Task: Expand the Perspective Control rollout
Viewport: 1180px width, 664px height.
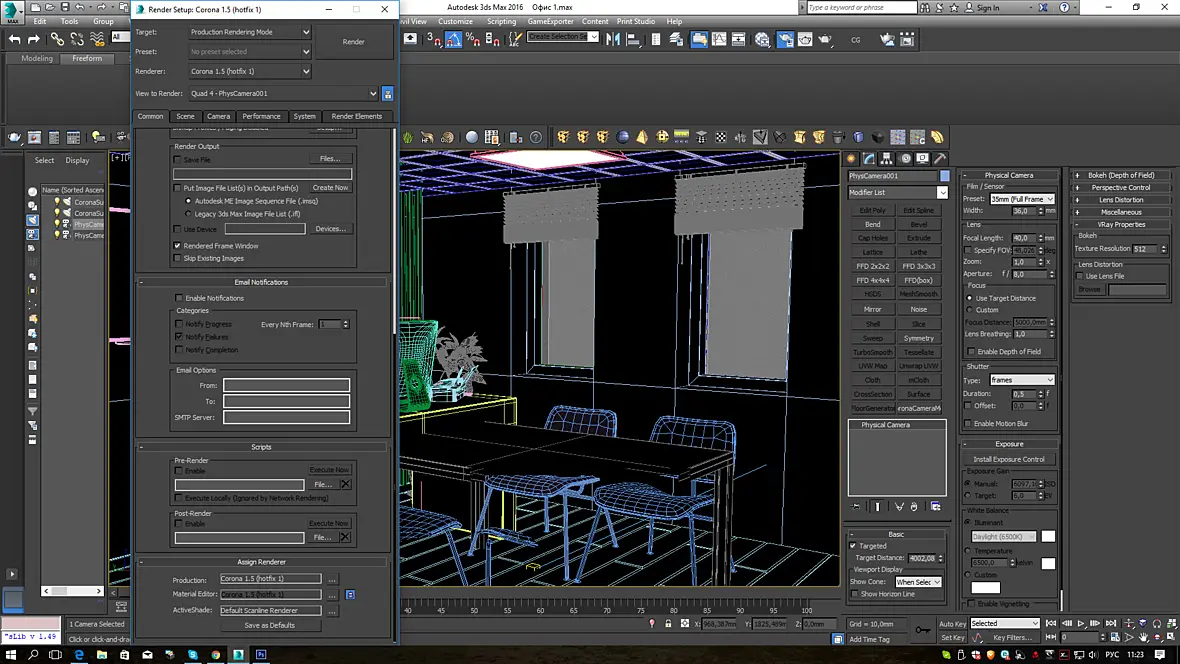Action: click(x=1121, y=187)
